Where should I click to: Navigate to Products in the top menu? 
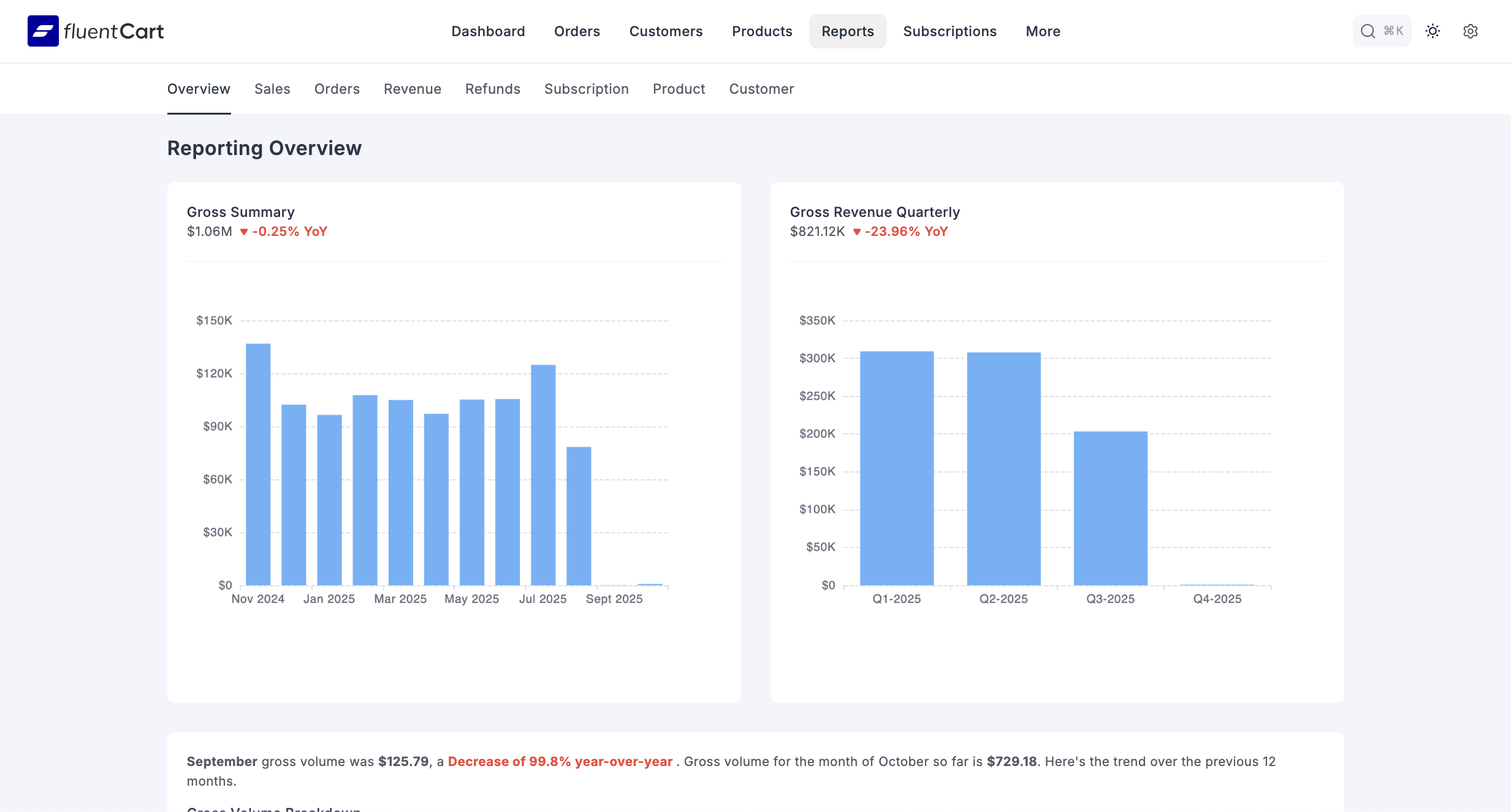pos(762,31)
